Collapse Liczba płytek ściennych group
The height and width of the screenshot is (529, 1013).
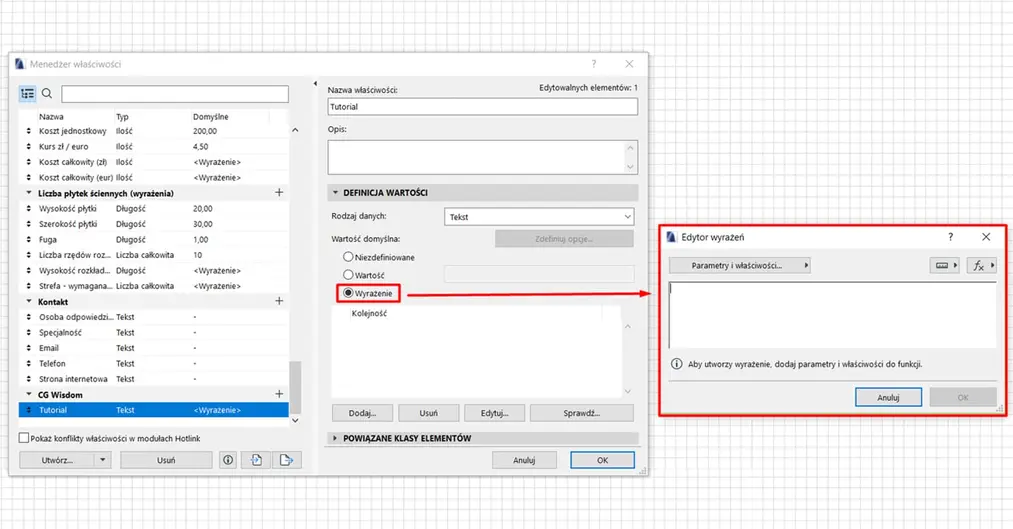coord(28,192)
